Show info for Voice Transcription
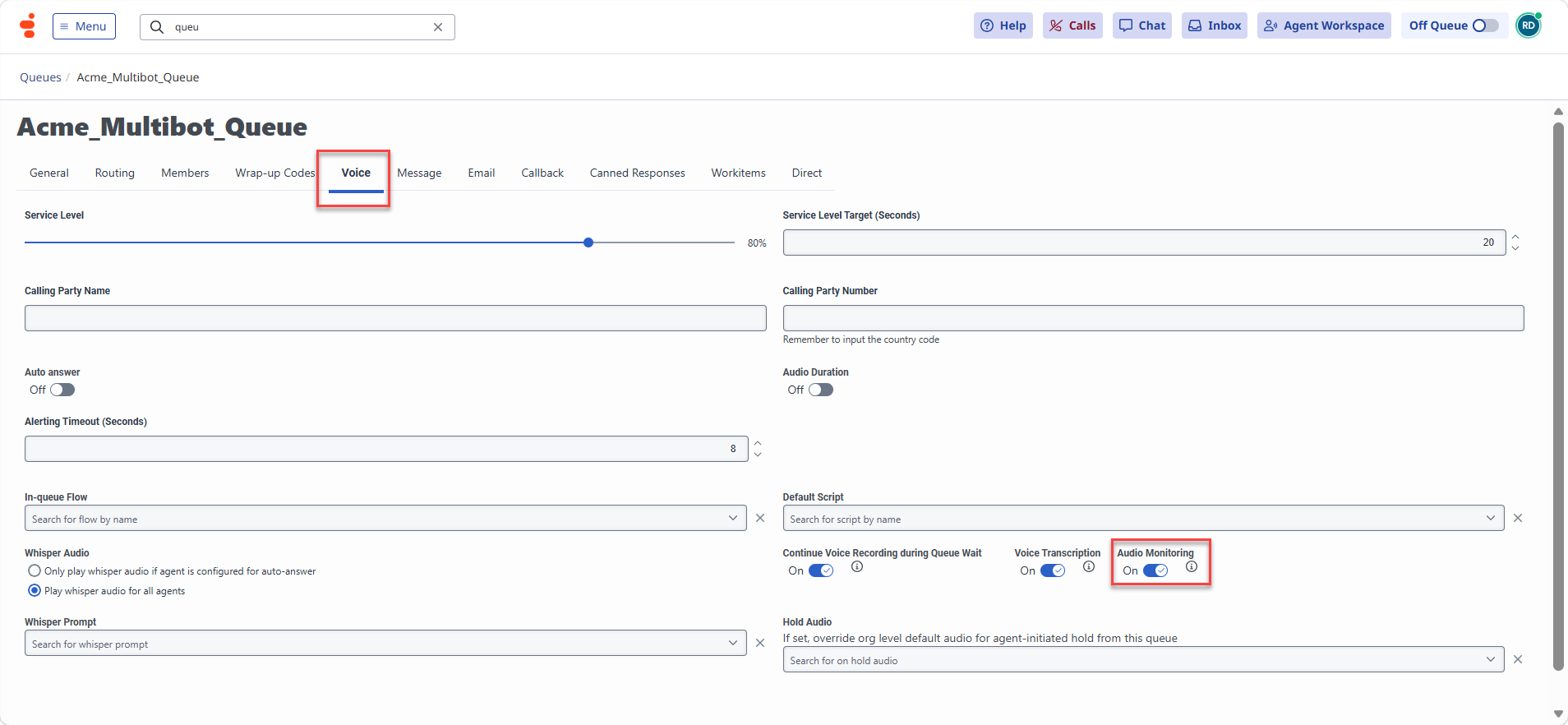The image size is (1568, 725). (x=1089, y=566)
